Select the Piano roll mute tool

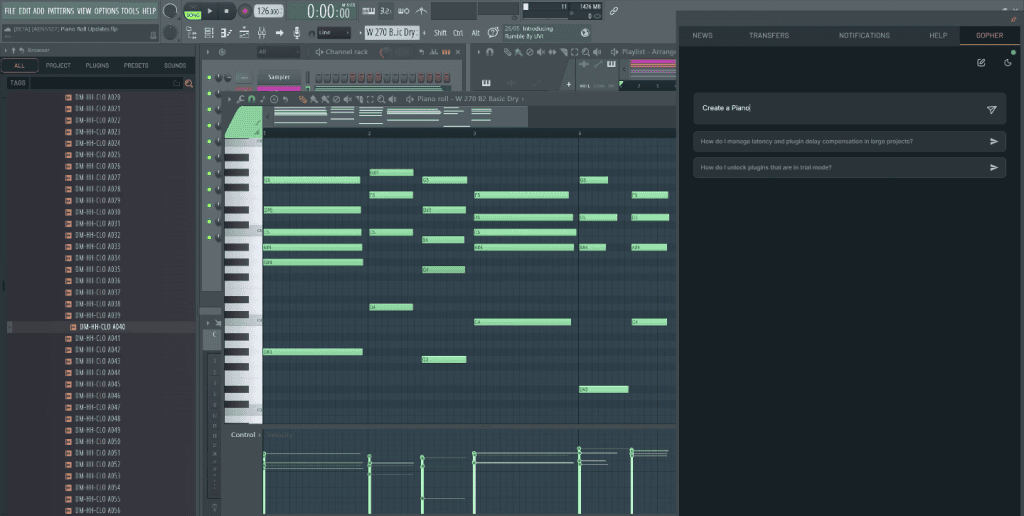tap(347, 99)
